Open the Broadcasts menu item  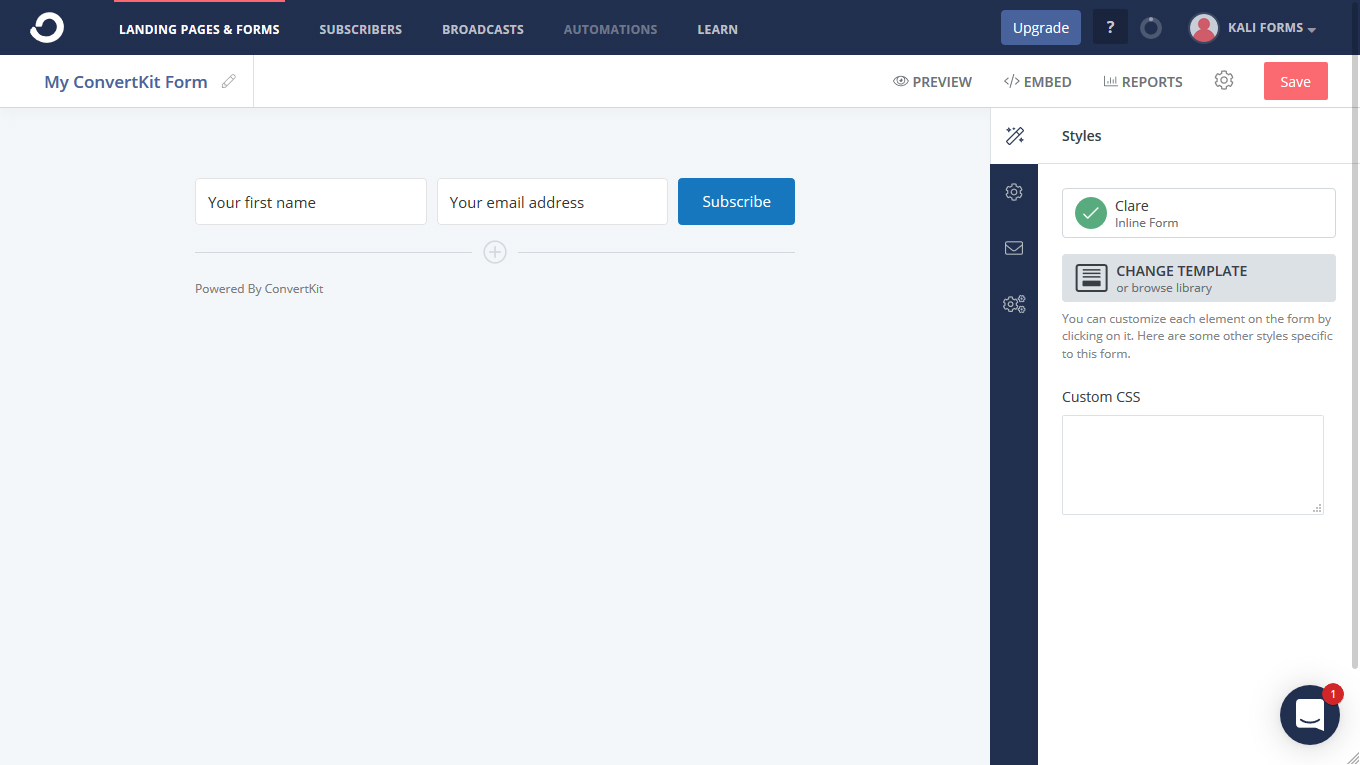tap(482, 29)
